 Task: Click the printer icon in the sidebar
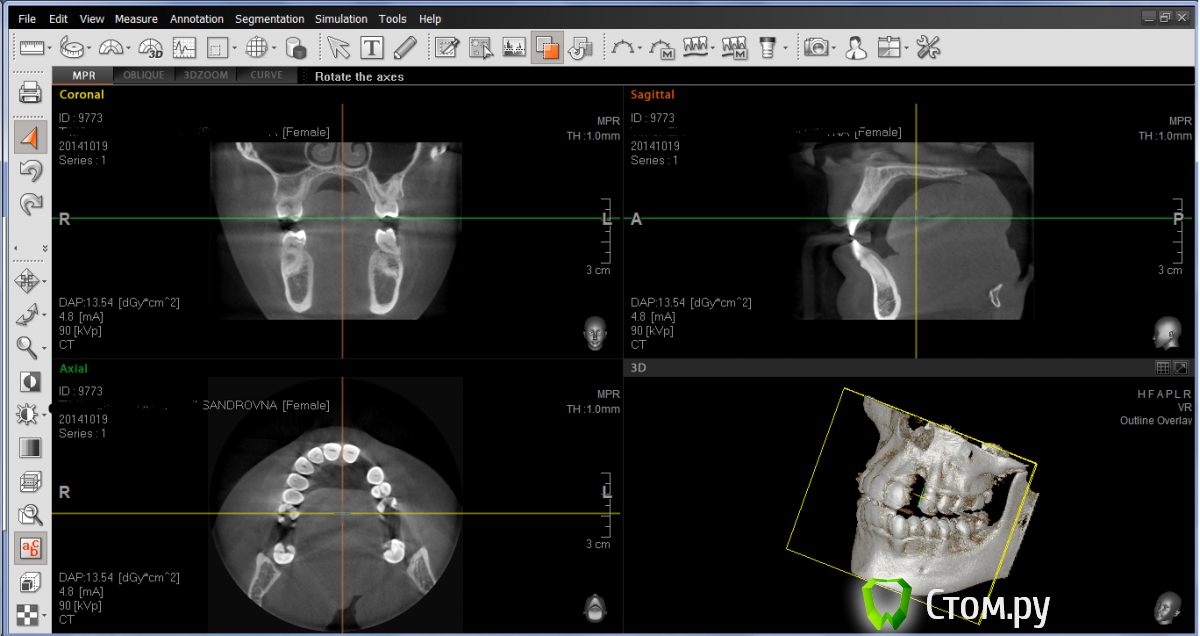point(30,94)
